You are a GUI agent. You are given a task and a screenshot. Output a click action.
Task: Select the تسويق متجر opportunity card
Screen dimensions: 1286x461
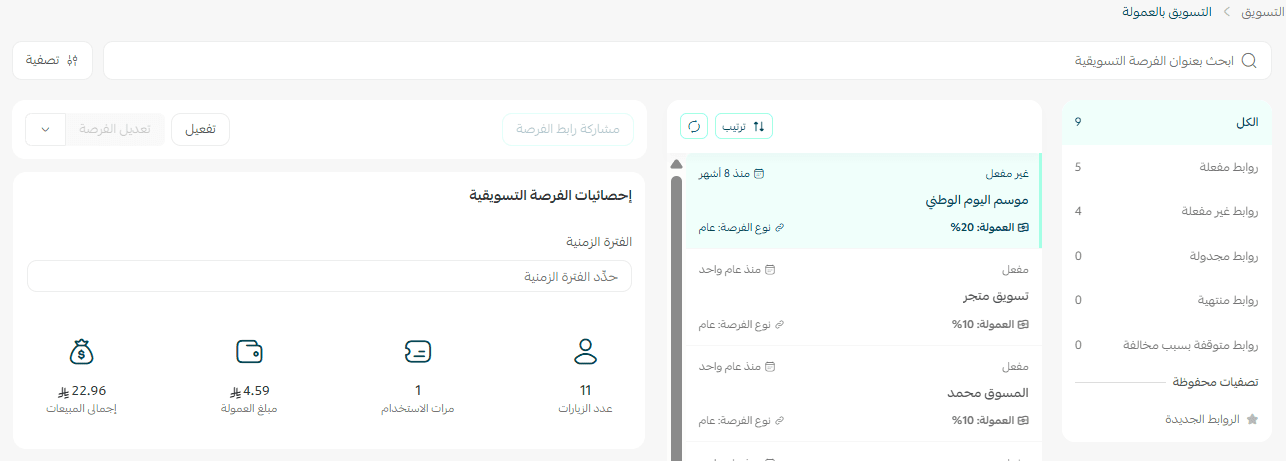coord(863,297)
